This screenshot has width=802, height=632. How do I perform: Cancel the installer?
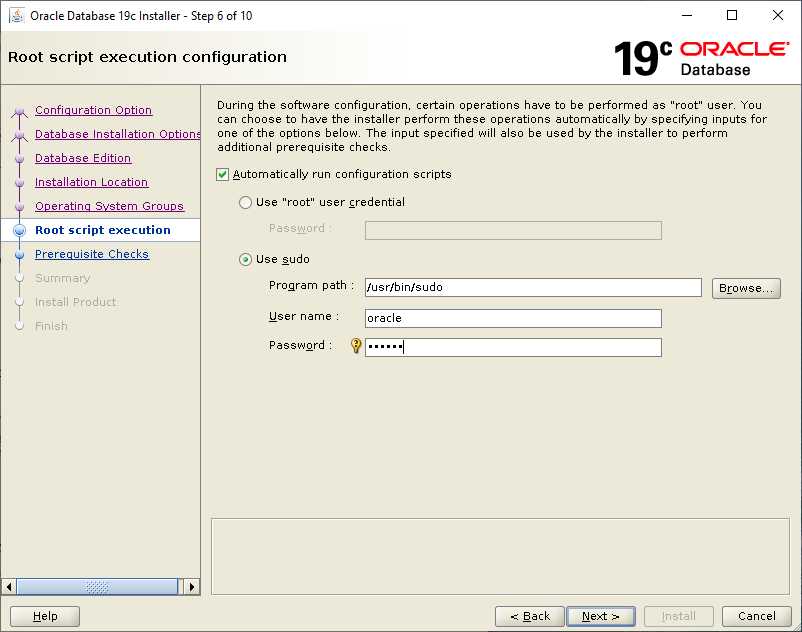click(756, 616)
